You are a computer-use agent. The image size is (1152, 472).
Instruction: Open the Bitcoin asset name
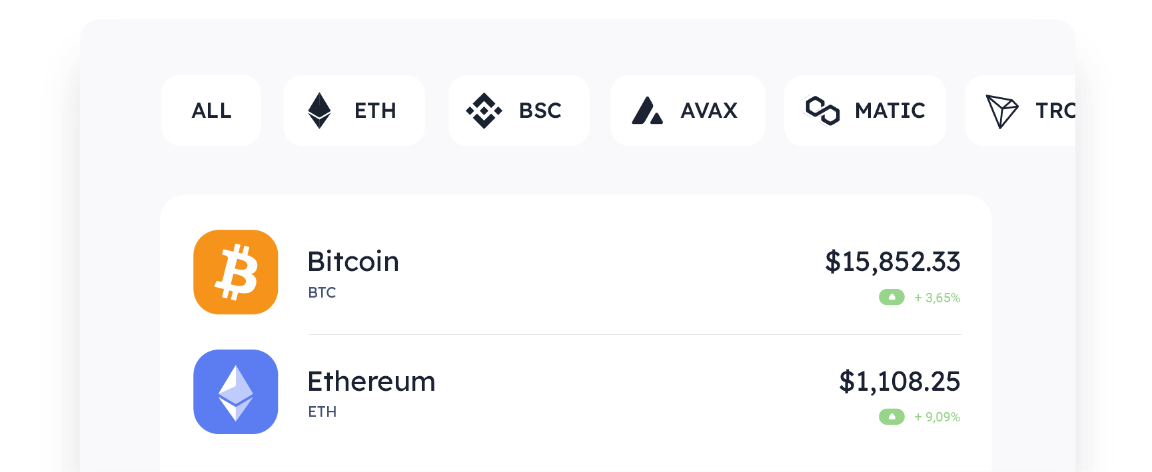(x=353, y=262)
